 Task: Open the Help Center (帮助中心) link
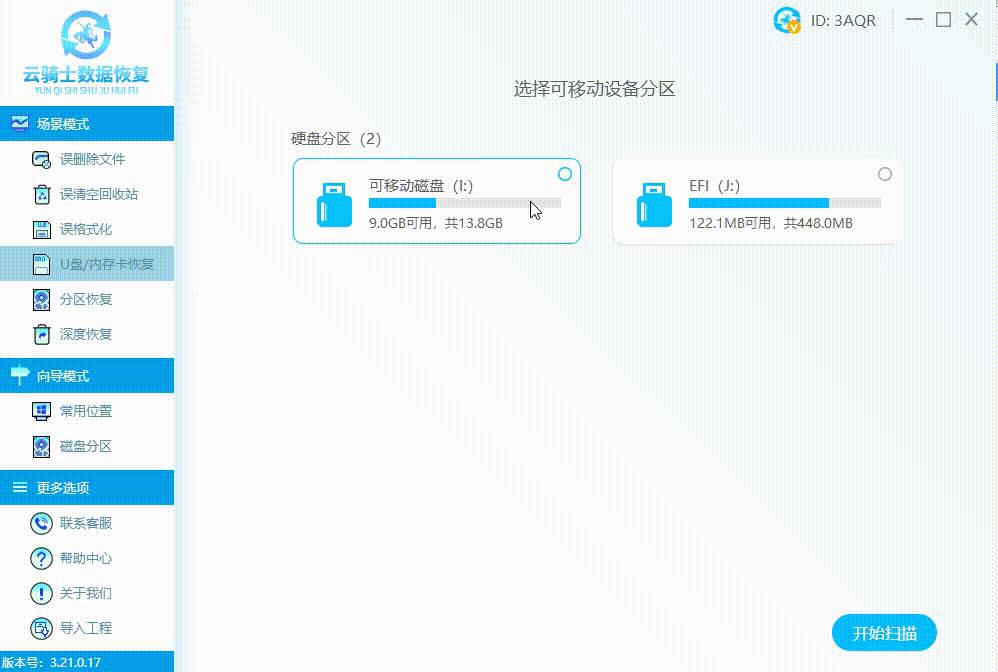click(41, 558)
